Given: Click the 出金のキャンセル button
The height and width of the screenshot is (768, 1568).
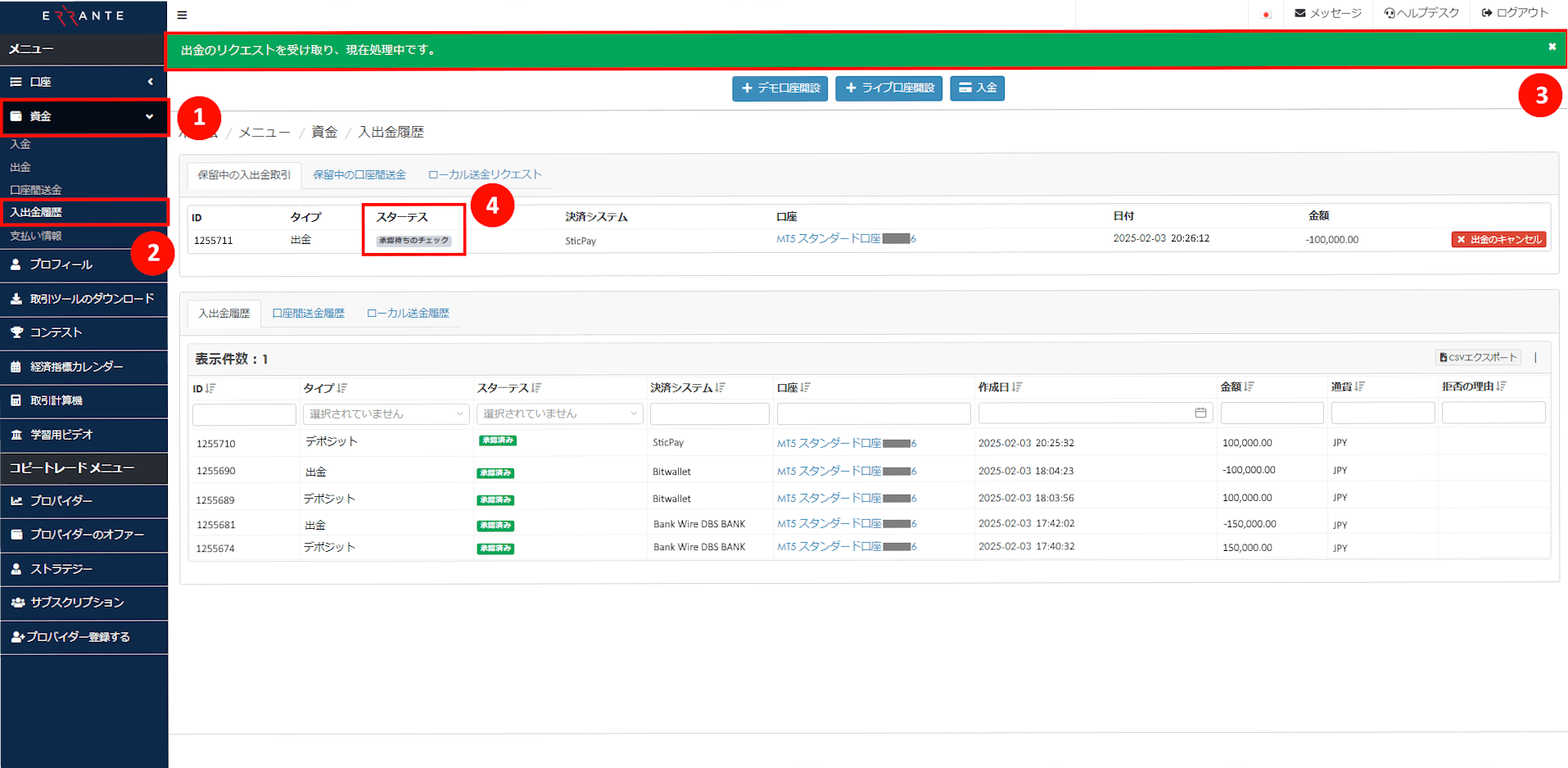Looking at the screenshot, I should [1498, 239].
